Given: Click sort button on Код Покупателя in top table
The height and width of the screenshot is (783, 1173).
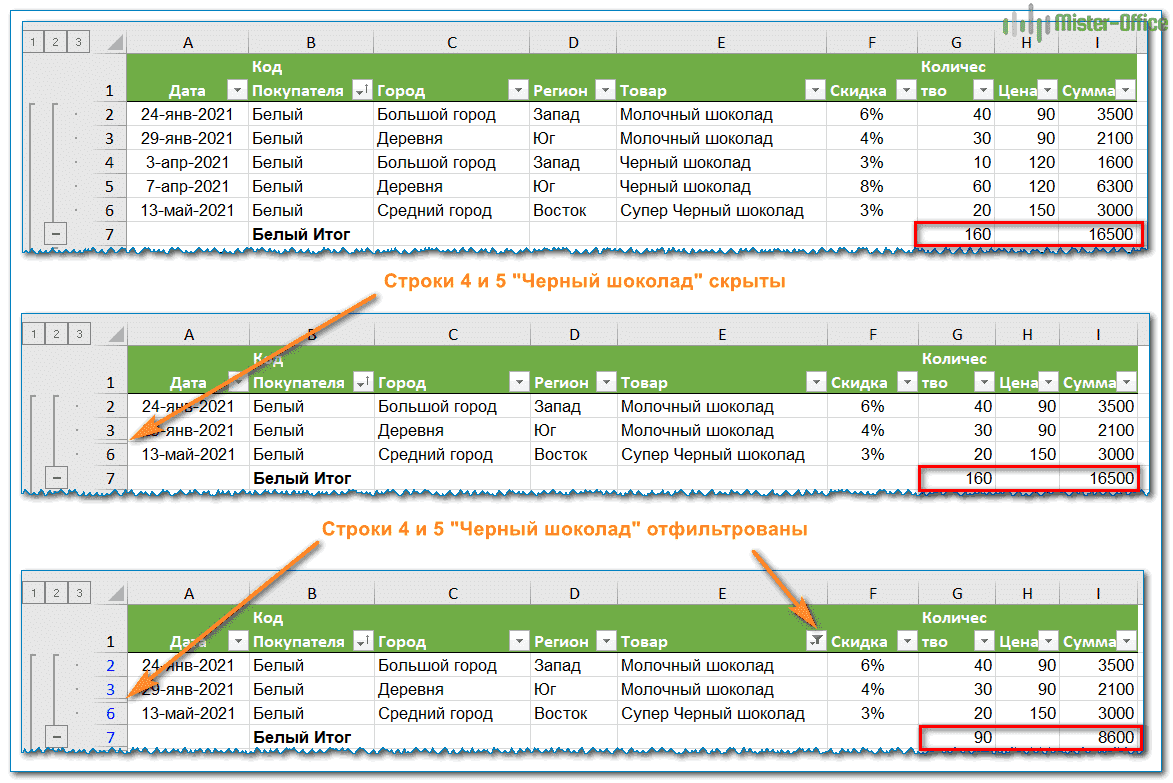Looking at the screenshot, I should 362,91.
